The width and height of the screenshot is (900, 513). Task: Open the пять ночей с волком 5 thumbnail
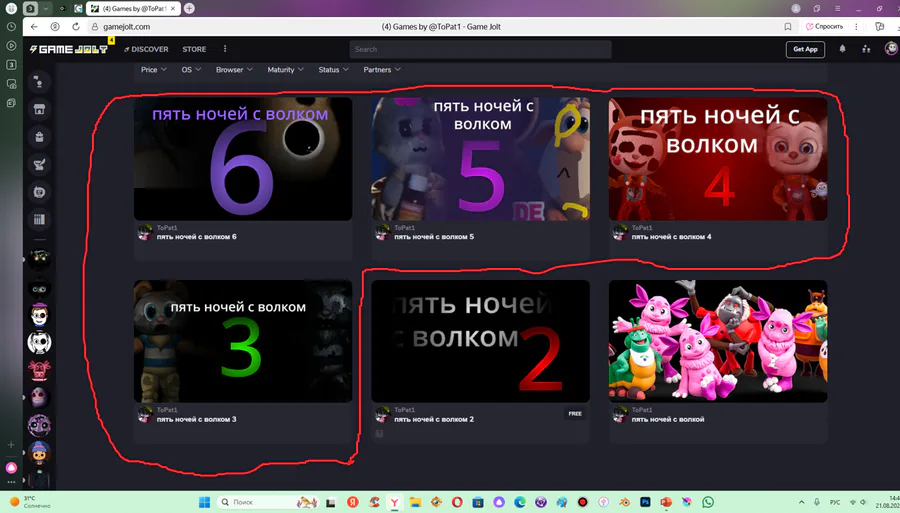point(480,159)
